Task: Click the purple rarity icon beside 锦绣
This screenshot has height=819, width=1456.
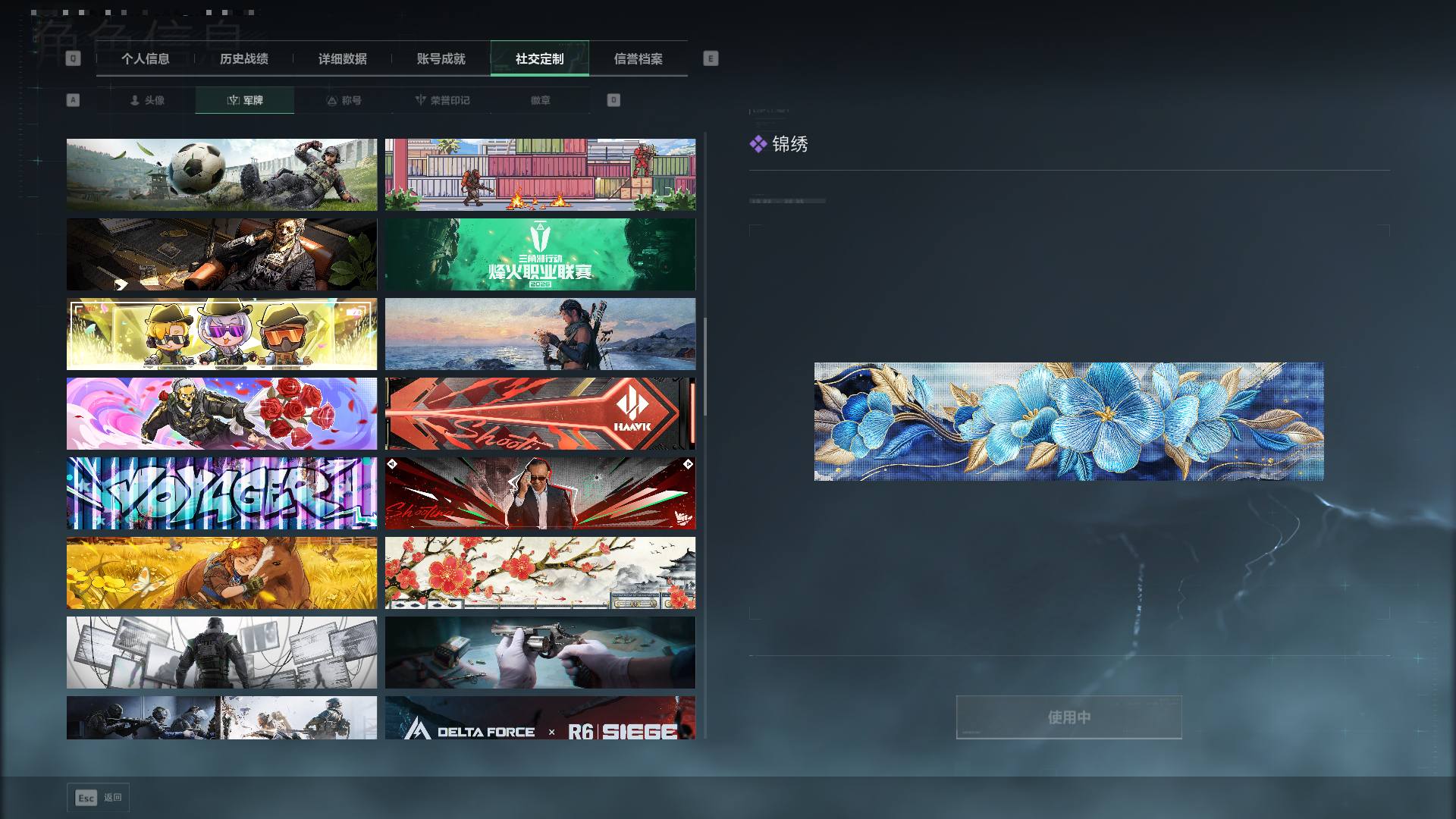Action: pyautogui.click(x=758, y=144)
